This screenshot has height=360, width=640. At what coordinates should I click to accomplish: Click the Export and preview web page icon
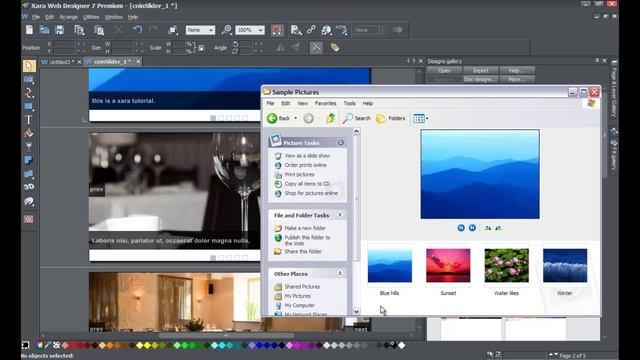[296, 30]
